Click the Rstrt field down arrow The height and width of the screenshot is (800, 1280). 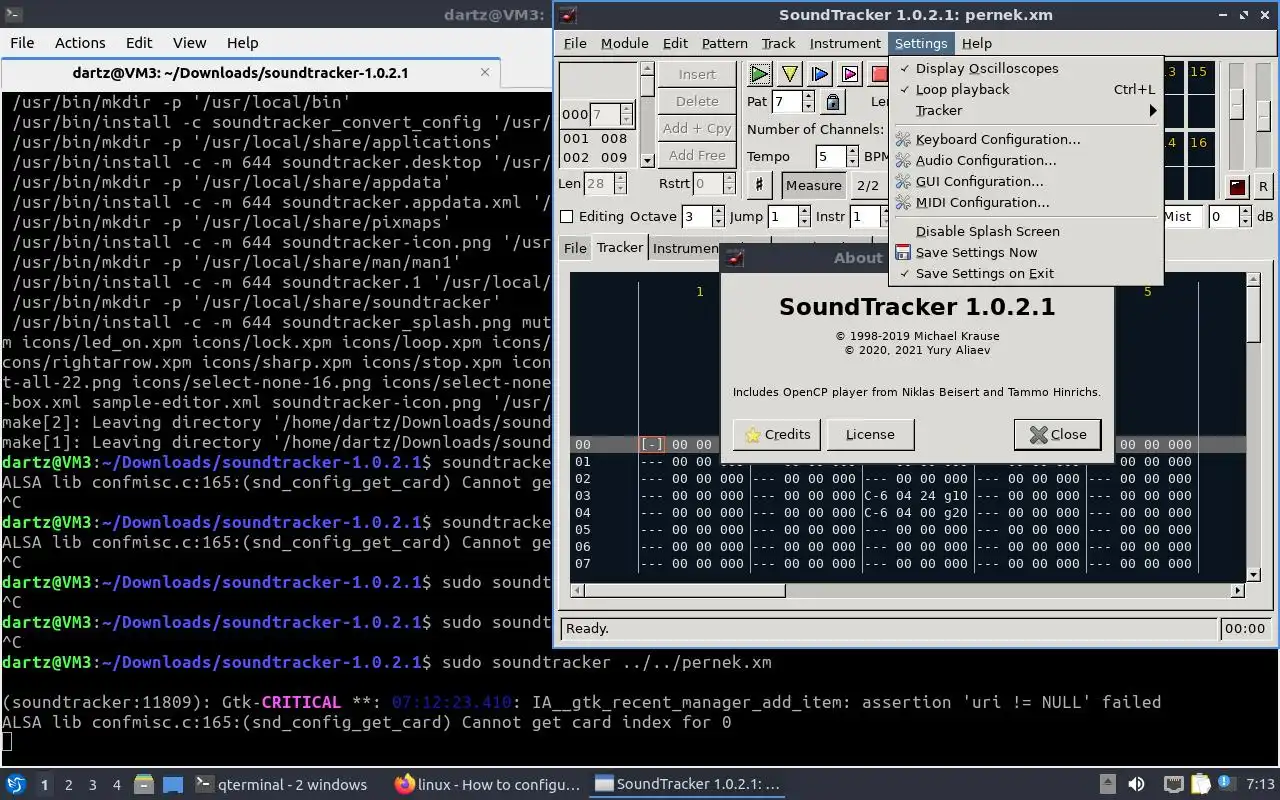730,188
